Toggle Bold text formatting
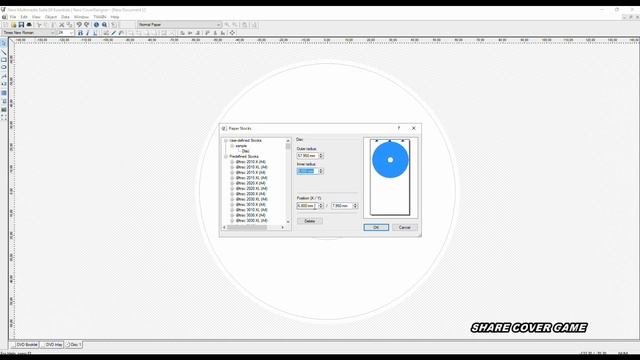640x360 pixels. [80, 33]
